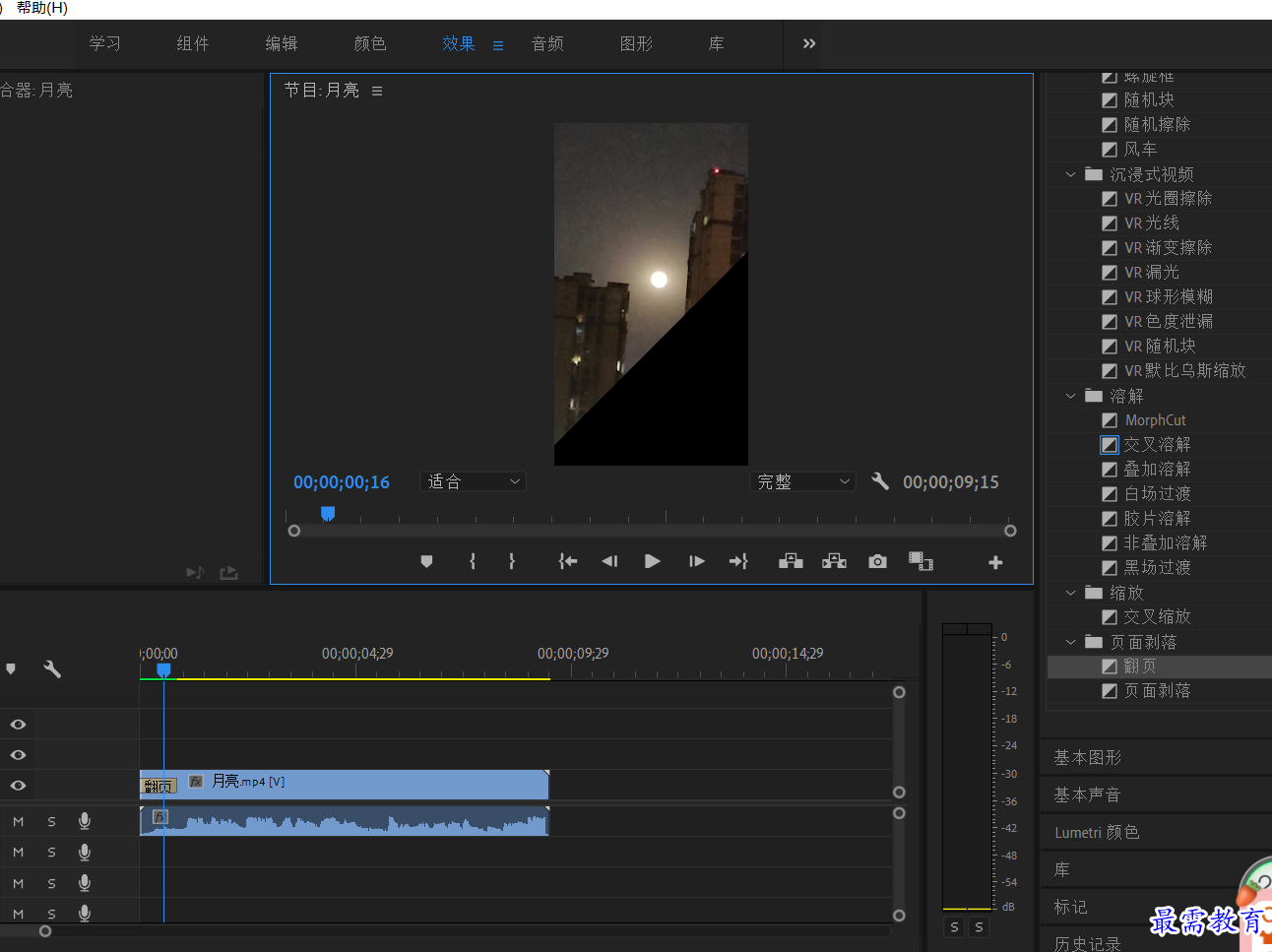
Task: Open the 适合 zoom level dropdown
Action: click(473, 481)
